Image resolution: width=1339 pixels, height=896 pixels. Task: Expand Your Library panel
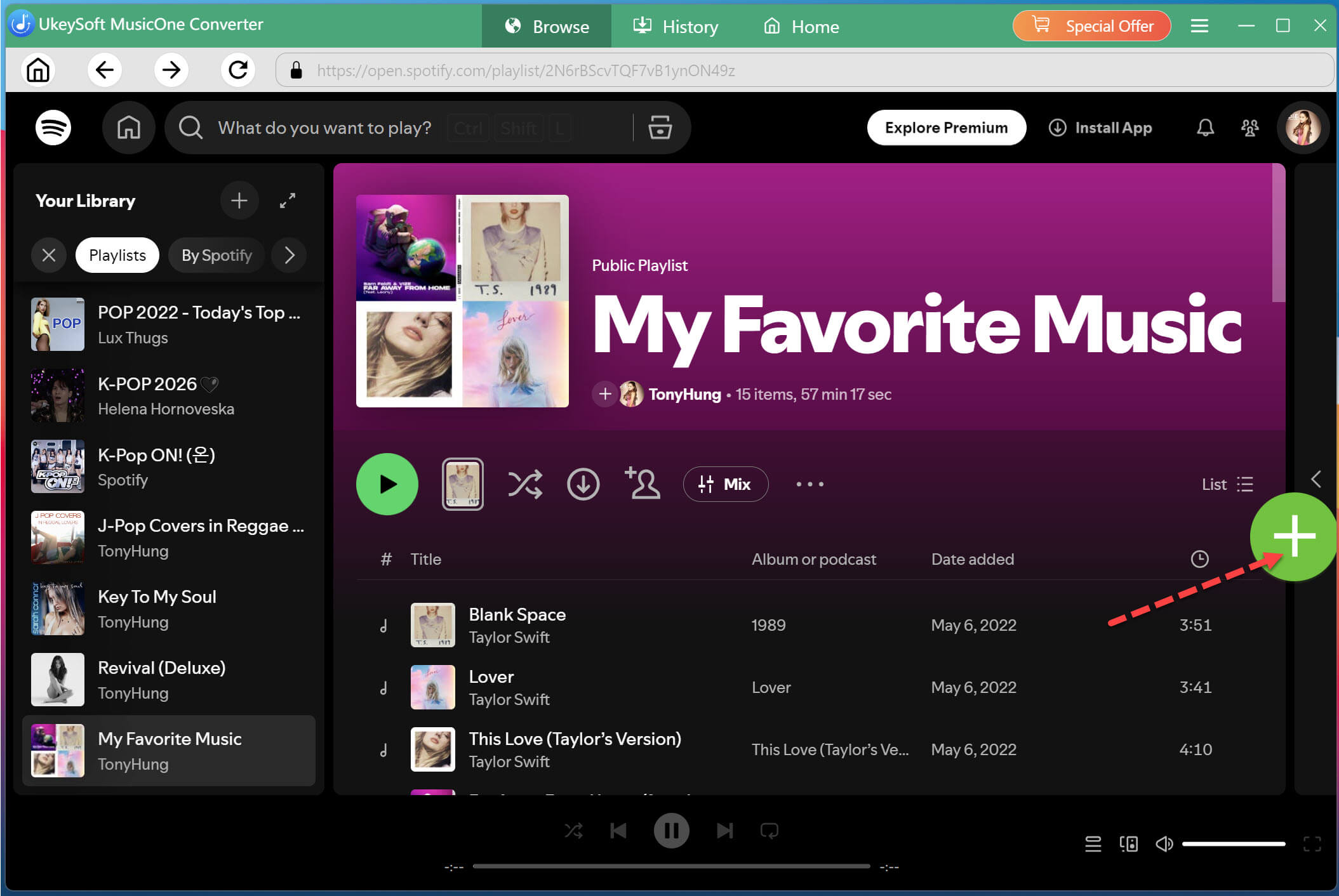(x=288, y=201)
